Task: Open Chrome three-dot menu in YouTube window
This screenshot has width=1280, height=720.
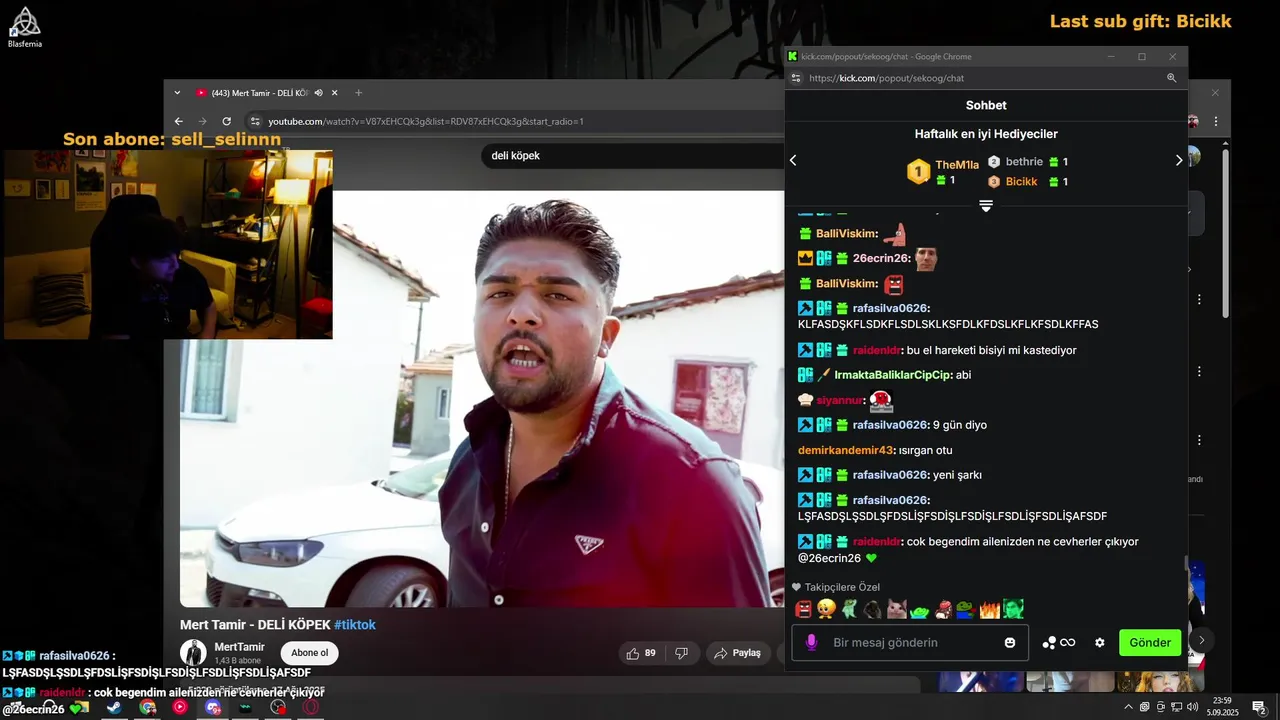Action: pyautogui.click(x=1216, y=121)
